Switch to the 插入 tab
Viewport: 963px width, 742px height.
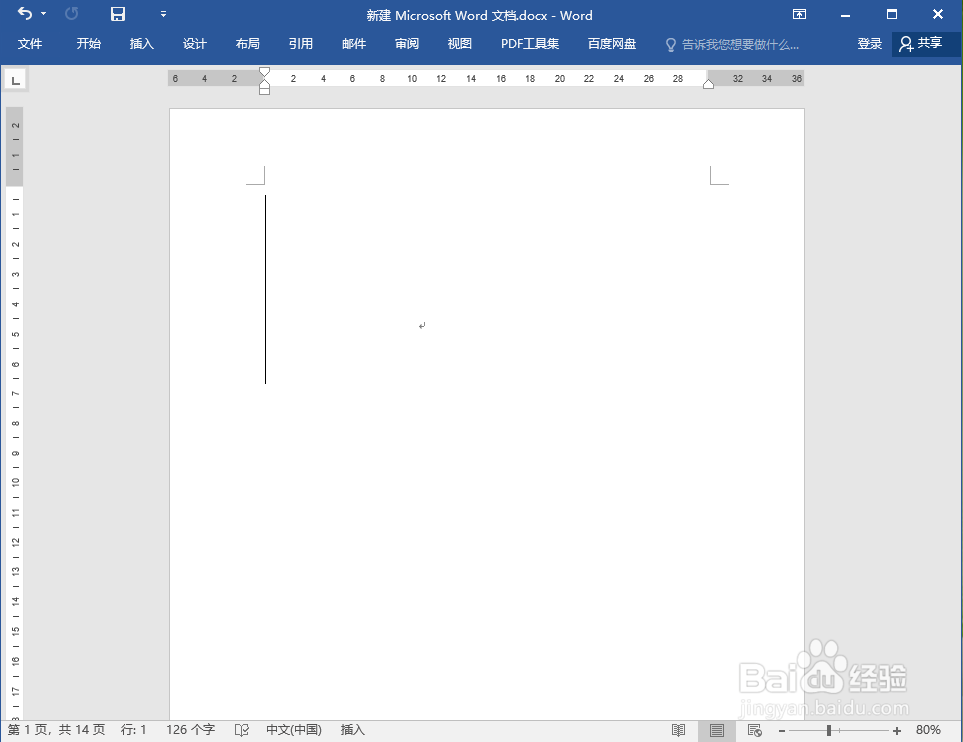pos(141,44)
